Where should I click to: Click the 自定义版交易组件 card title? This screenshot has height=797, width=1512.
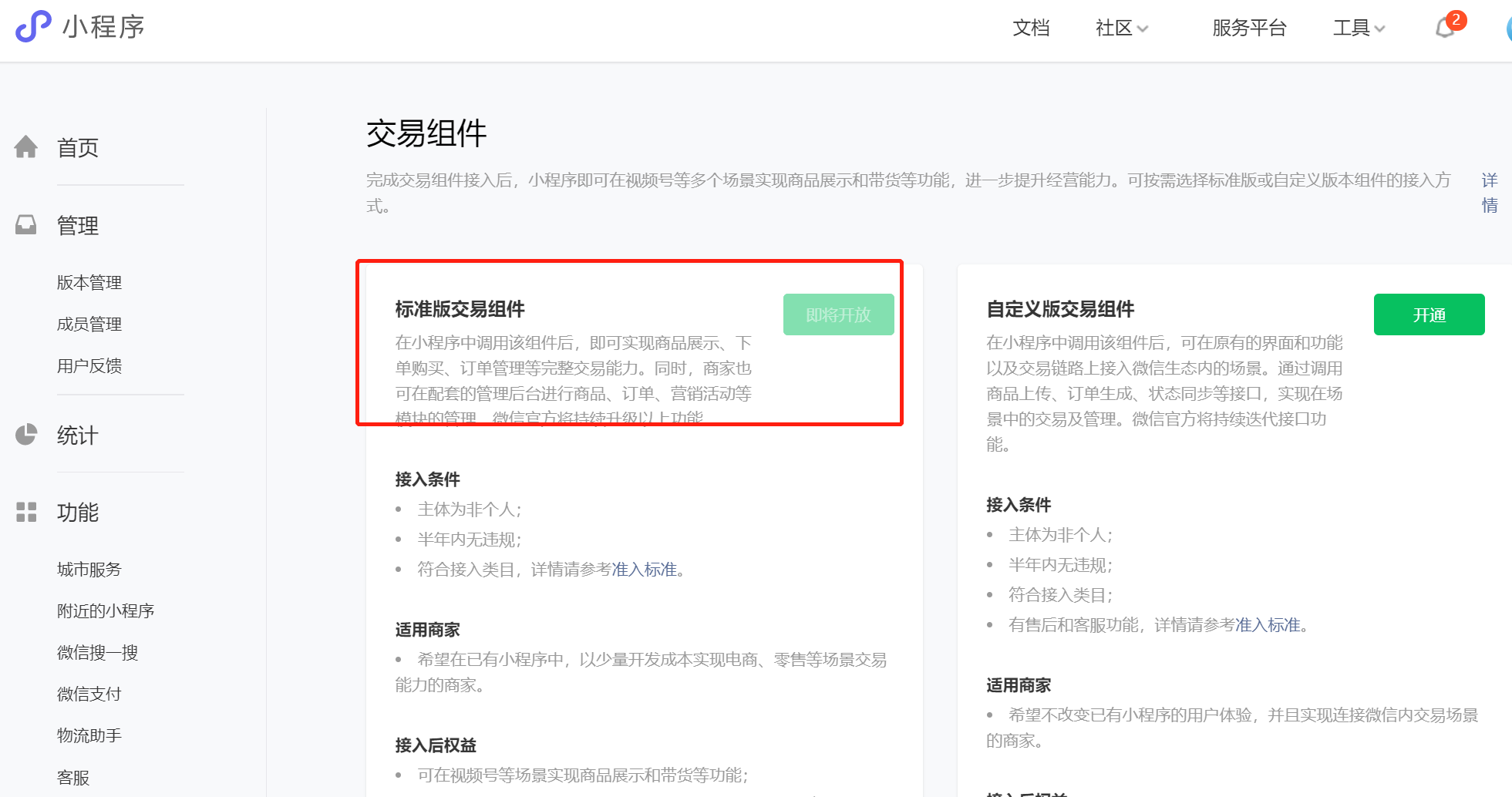[x=1061, y=309]
